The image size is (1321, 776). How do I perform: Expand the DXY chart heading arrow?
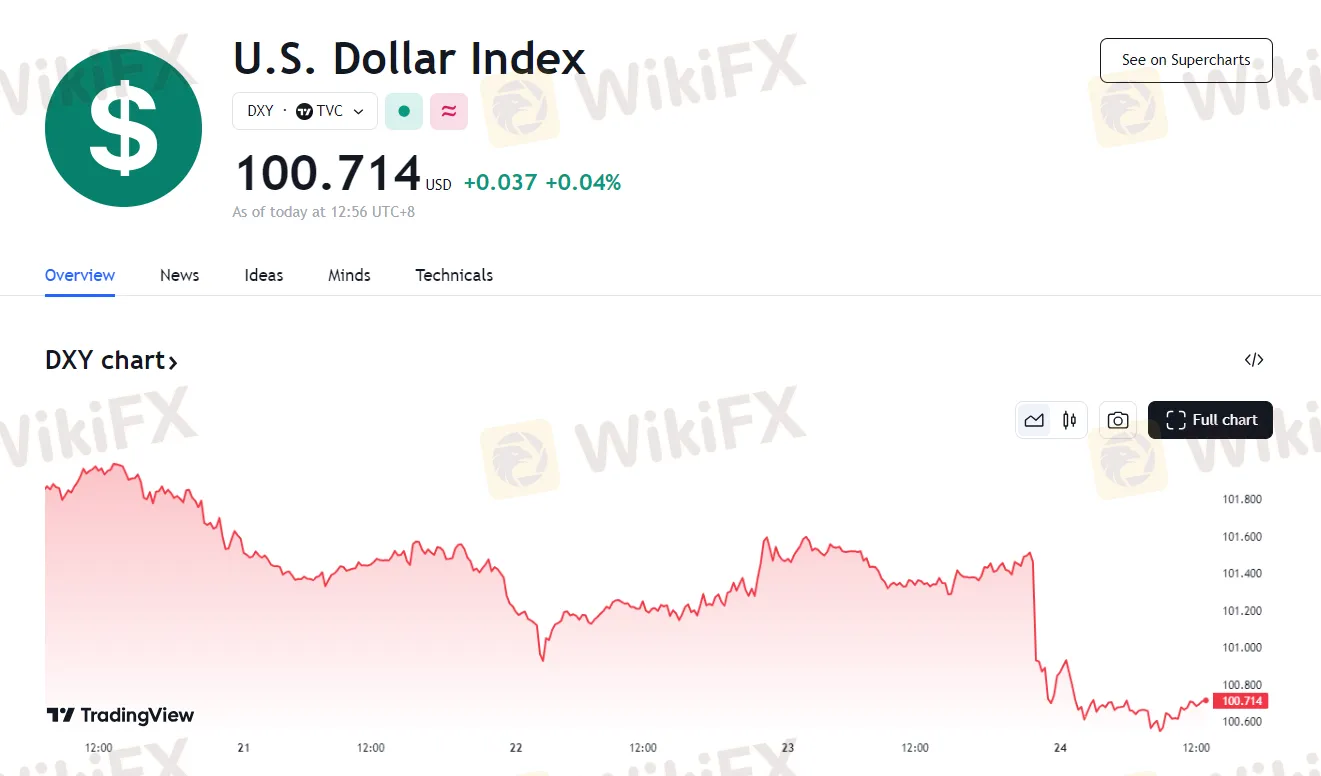coord(173,362)
